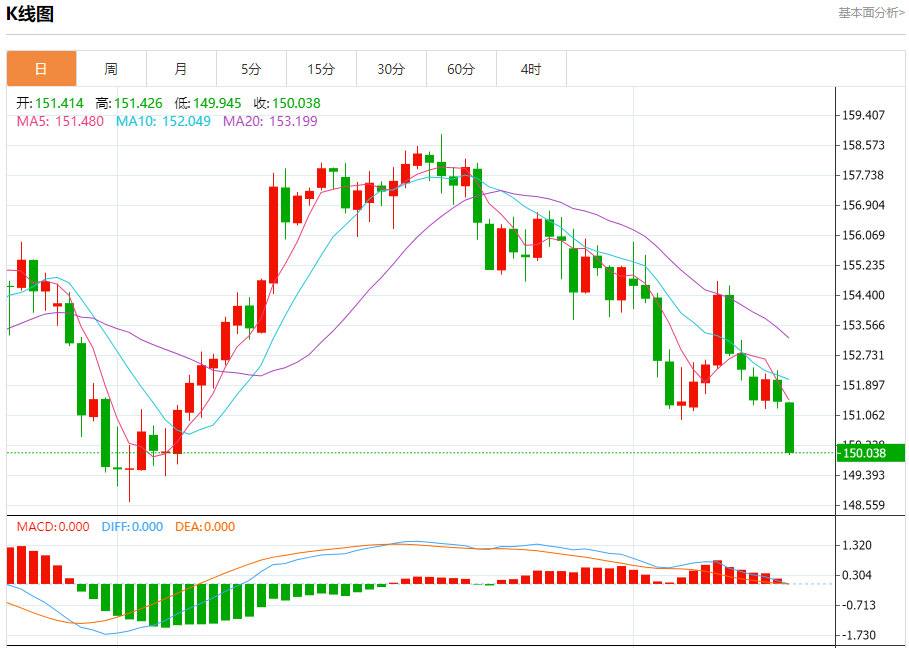The height and width of the screenshot is (648, 909).
Task: Click the DIFF:0.000 indicator label
Action: [x=132, y=527]
